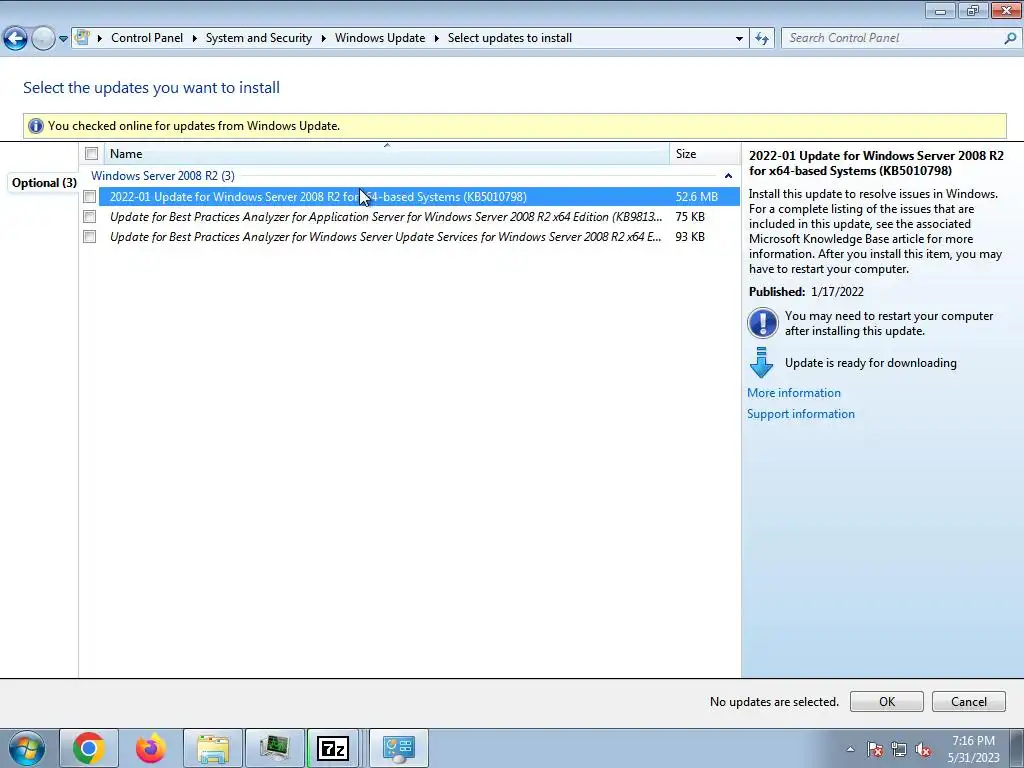Open the clock showing 7:16 PM
Screen dimensions: 1024x768
point(973,749)
